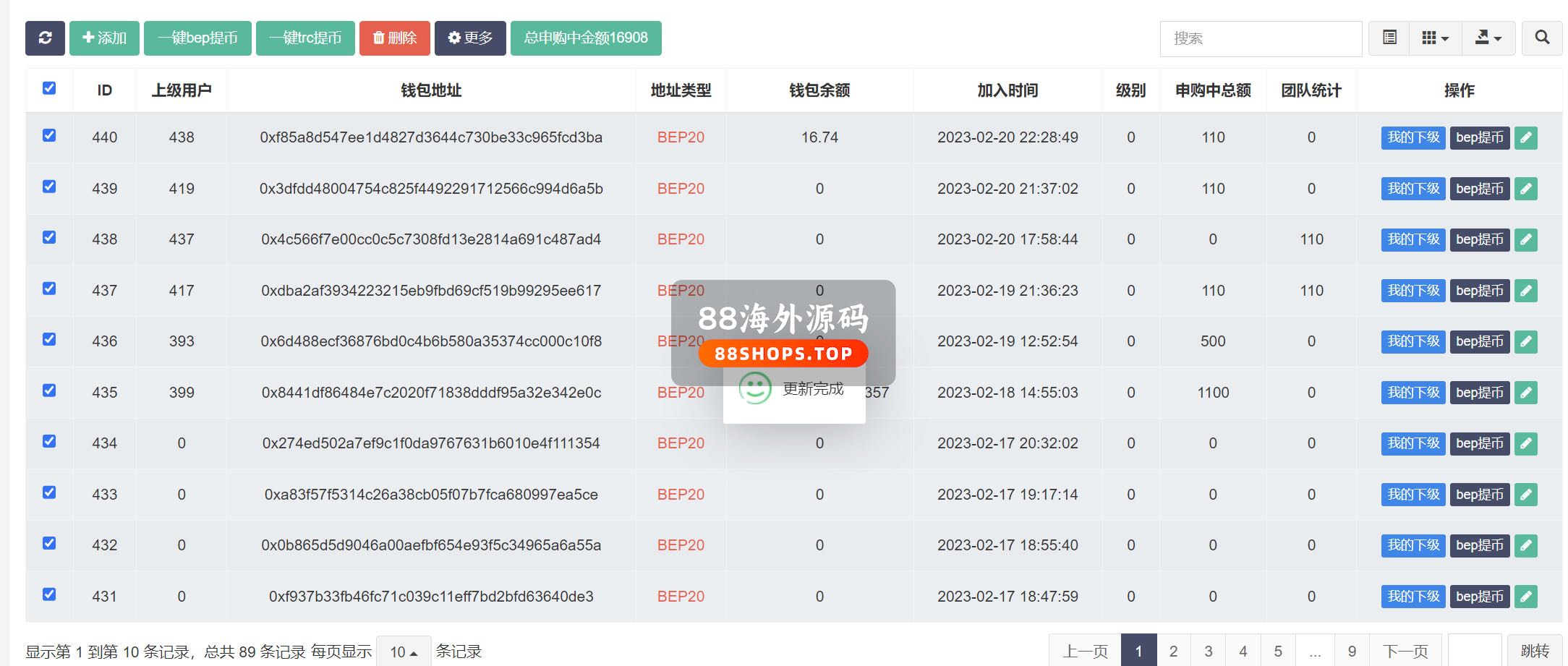The image size is (1568, 666).
Task: Click the red 删除 trash button
Action: point(394,38)
